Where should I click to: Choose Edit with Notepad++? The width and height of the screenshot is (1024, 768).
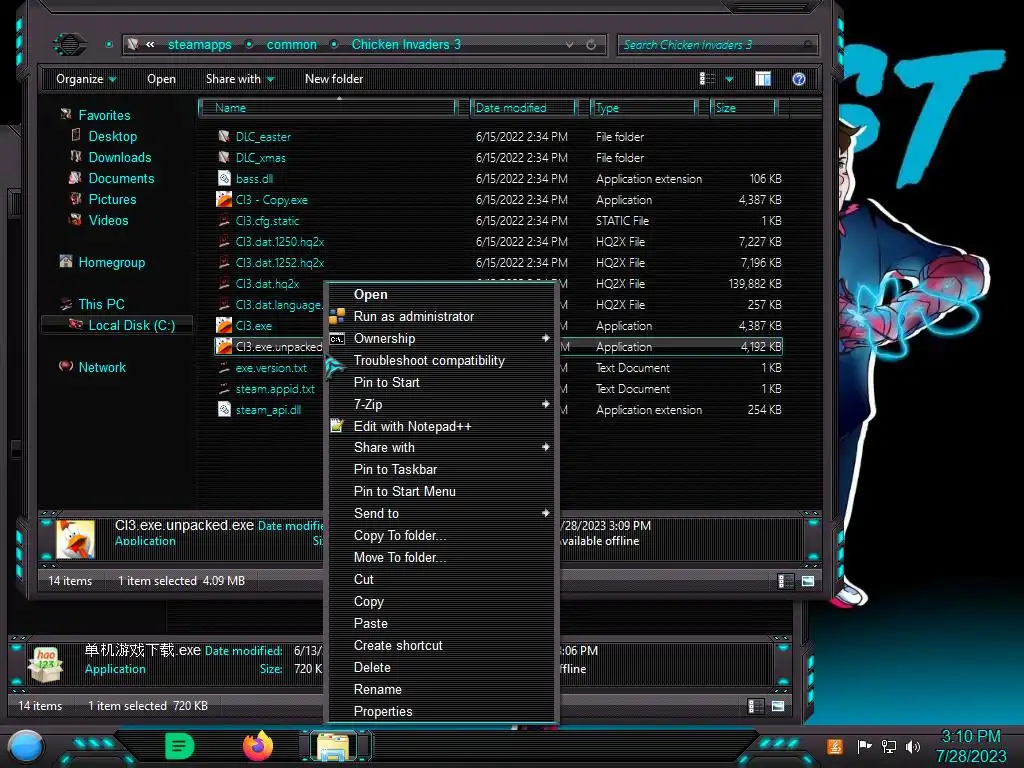pyautogui.click(x=441, y=426)
